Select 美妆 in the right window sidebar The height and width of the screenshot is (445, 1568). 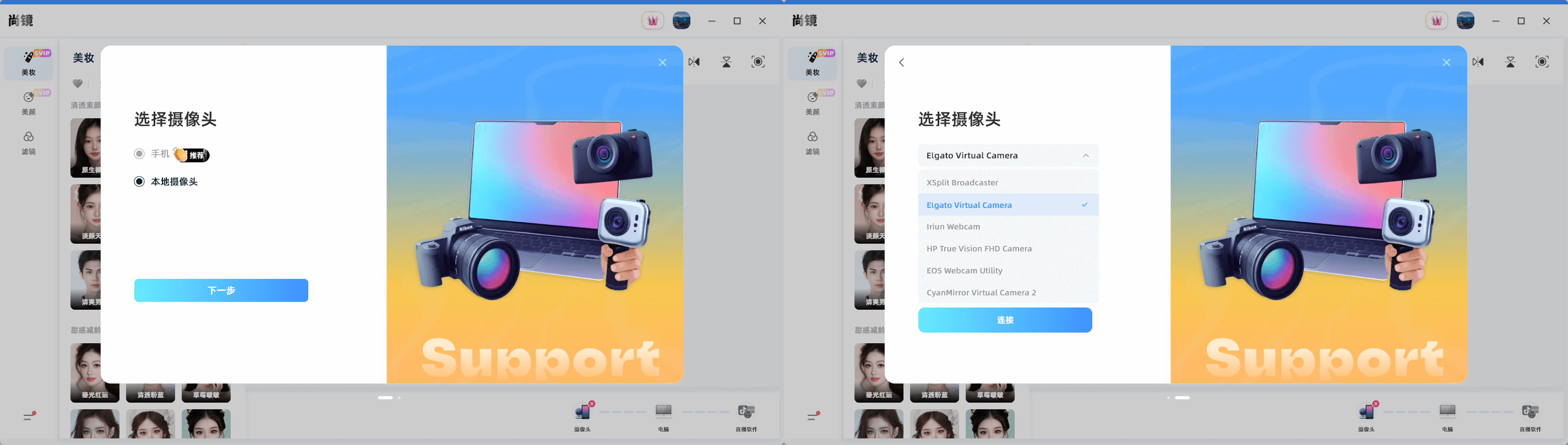tap(813, 63)
